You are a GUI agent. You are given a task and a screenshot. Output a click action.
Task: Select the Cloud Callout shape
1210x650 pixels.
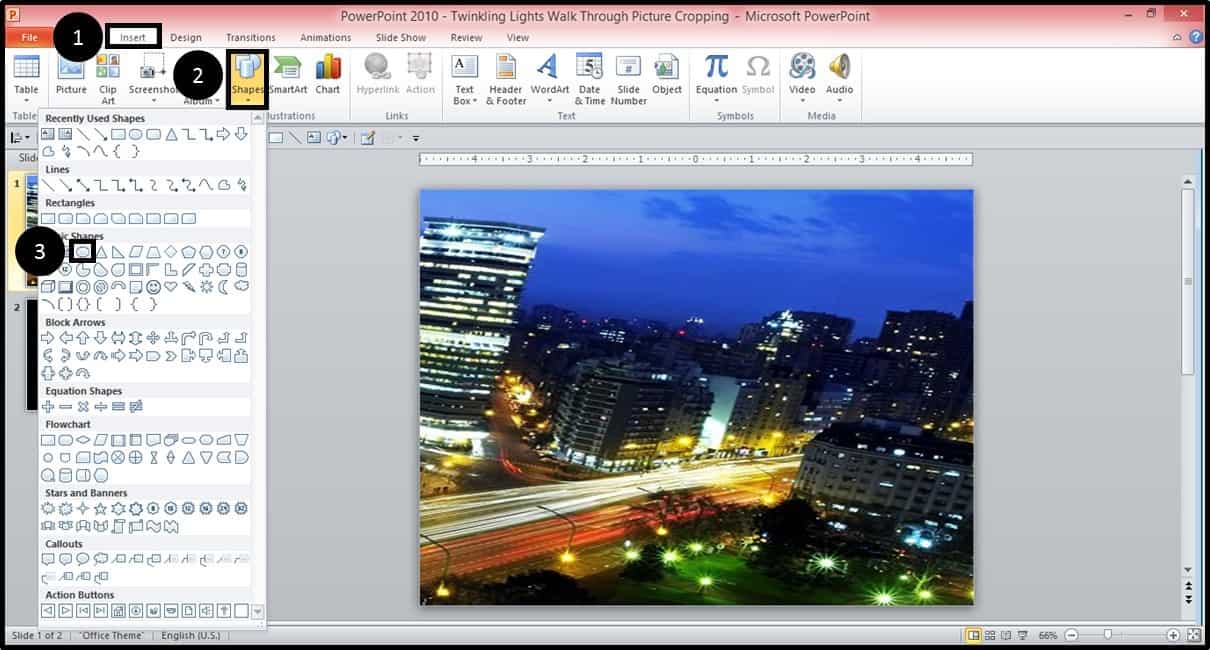(100, 559)
